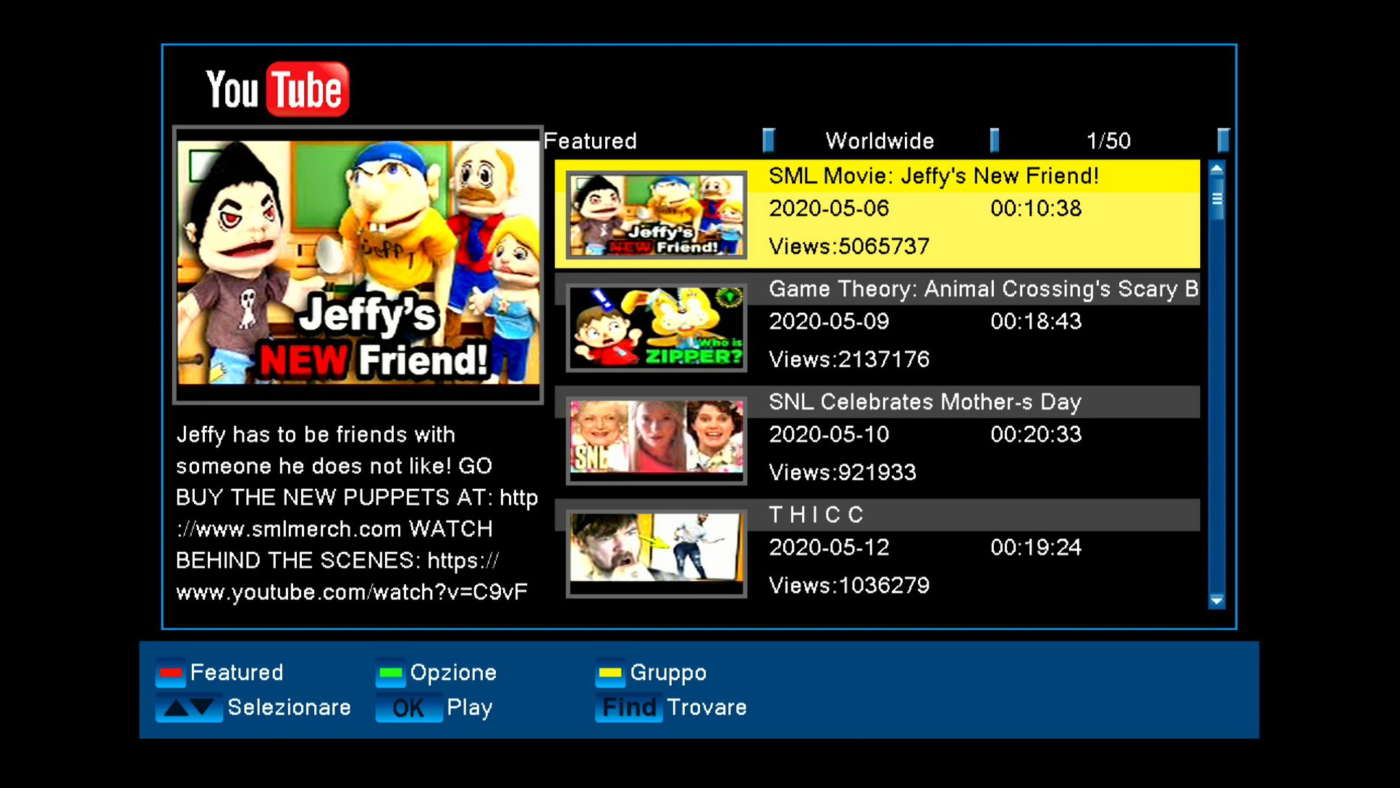Click the duration 00:19:24
Viewport: 1400px width, 788px height.
1036,548
